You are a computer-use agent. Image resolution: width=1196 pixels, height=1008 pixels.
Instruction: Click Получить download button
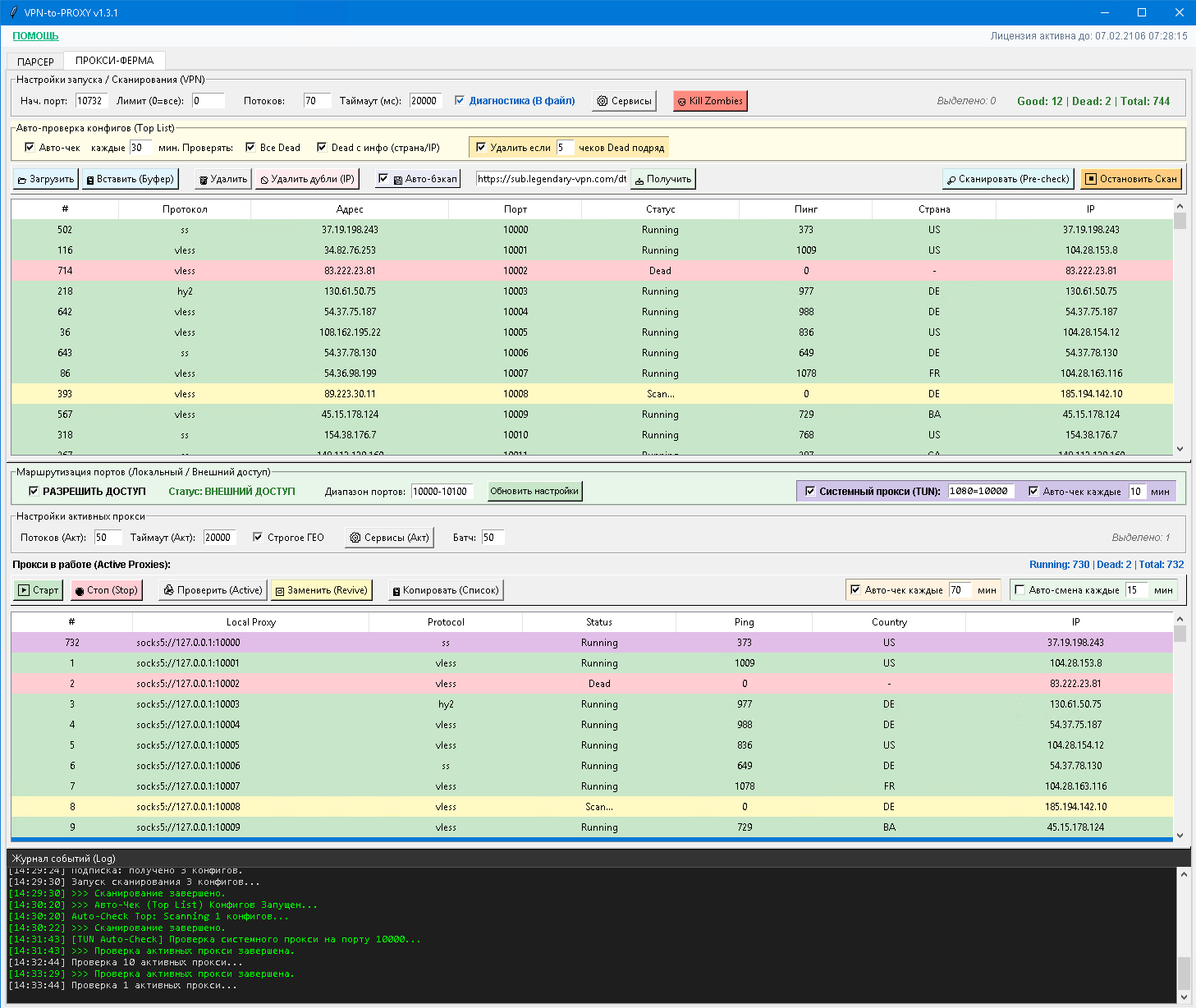(x=662, y=179)
